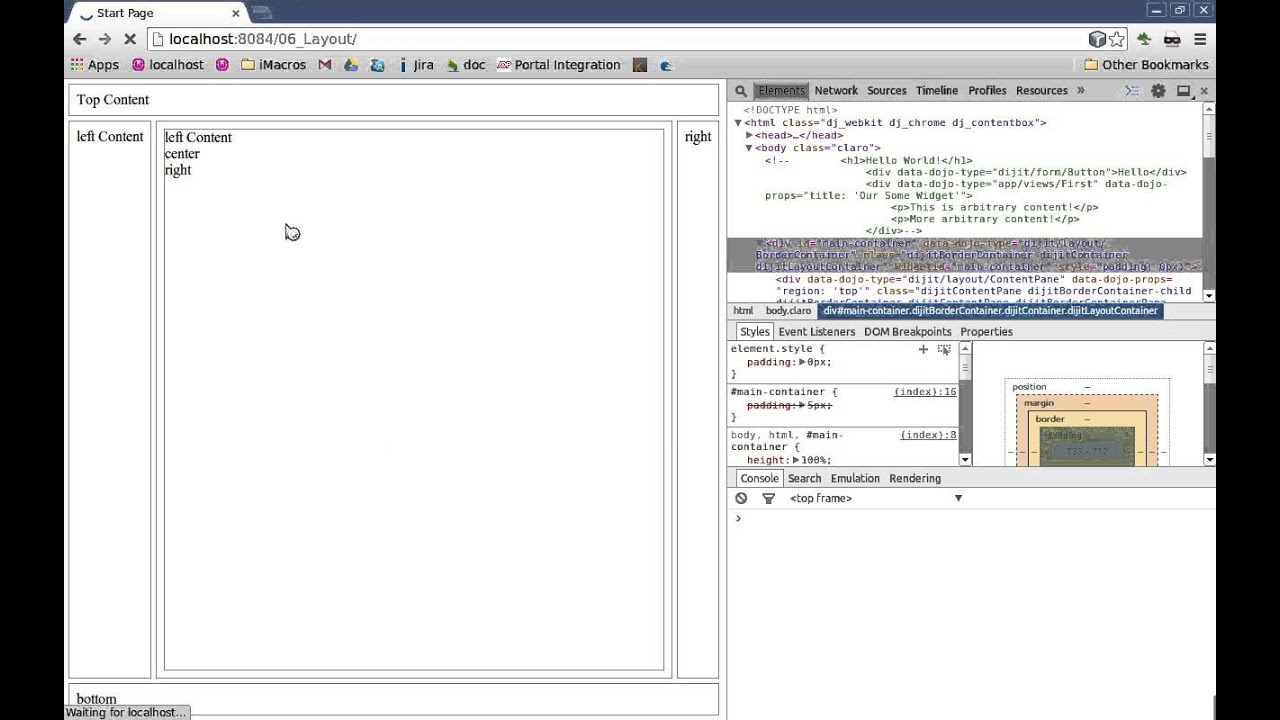Click the Jira bookmark
Viewport: 1280px width, 720px height.
[415, 65]
